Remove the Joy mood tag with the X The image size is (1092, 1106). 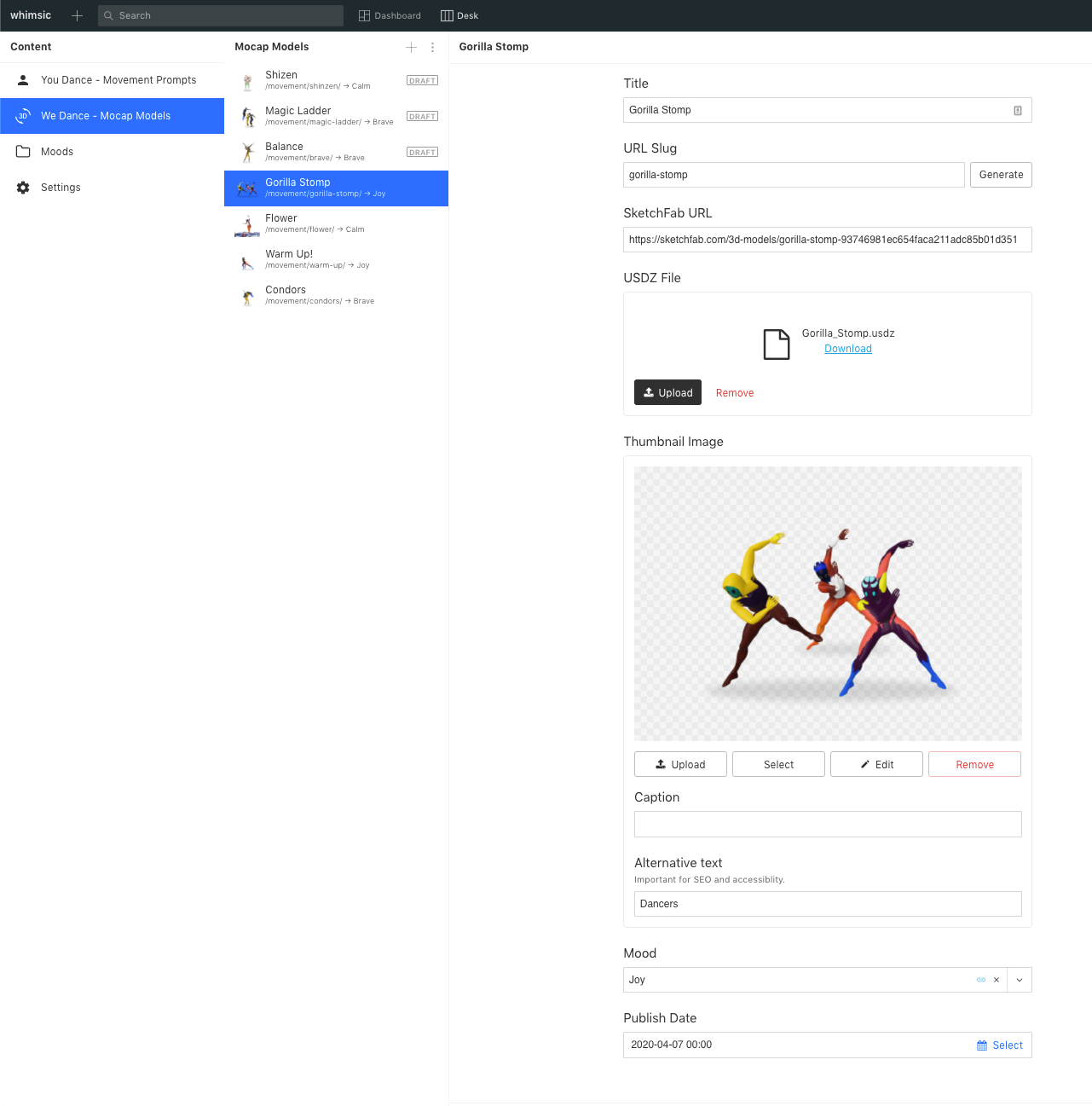pos(996,980)
